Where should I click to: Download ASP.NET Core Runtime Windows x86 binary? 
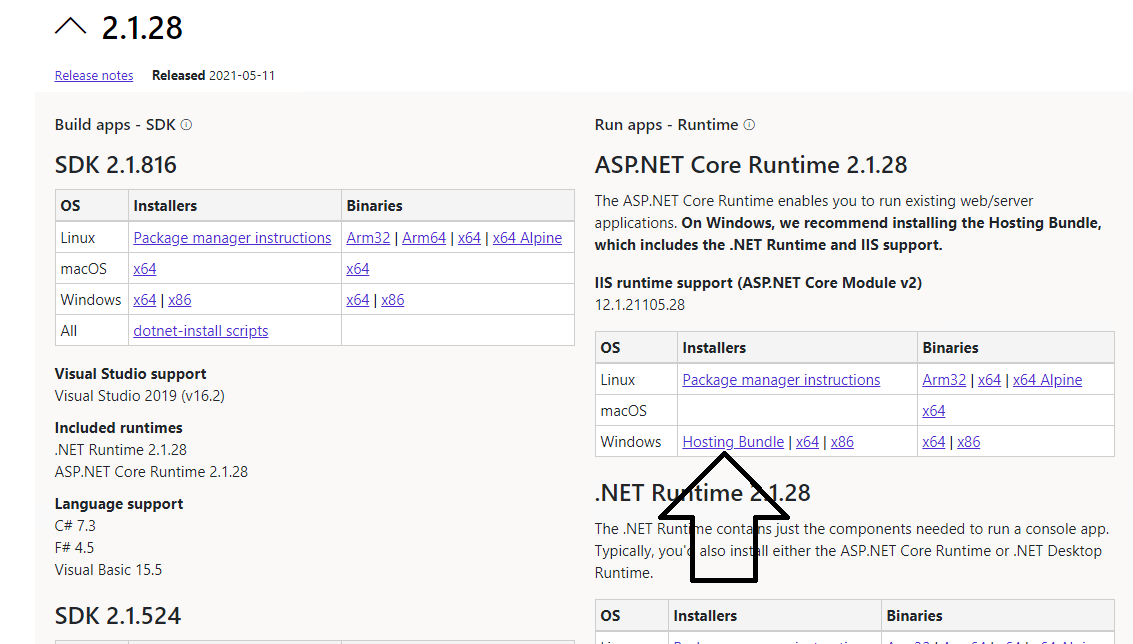[x=969, y=442]
